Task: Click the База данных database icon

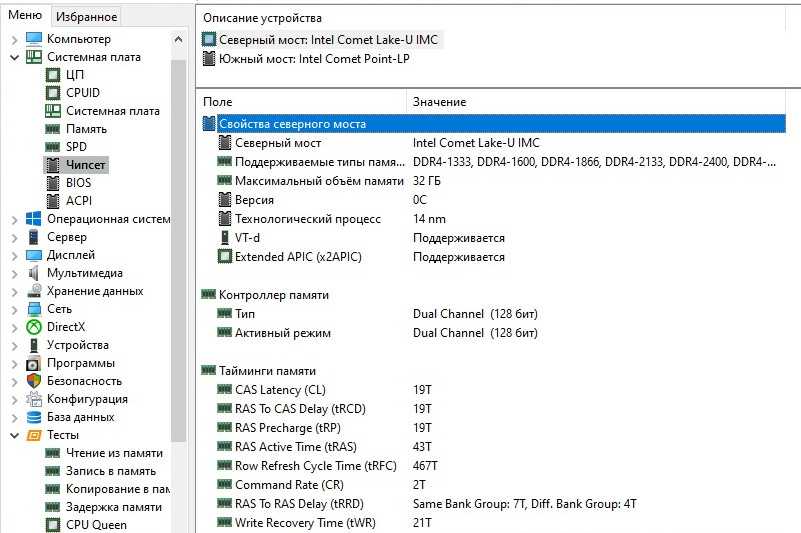Action: [34, 417]
